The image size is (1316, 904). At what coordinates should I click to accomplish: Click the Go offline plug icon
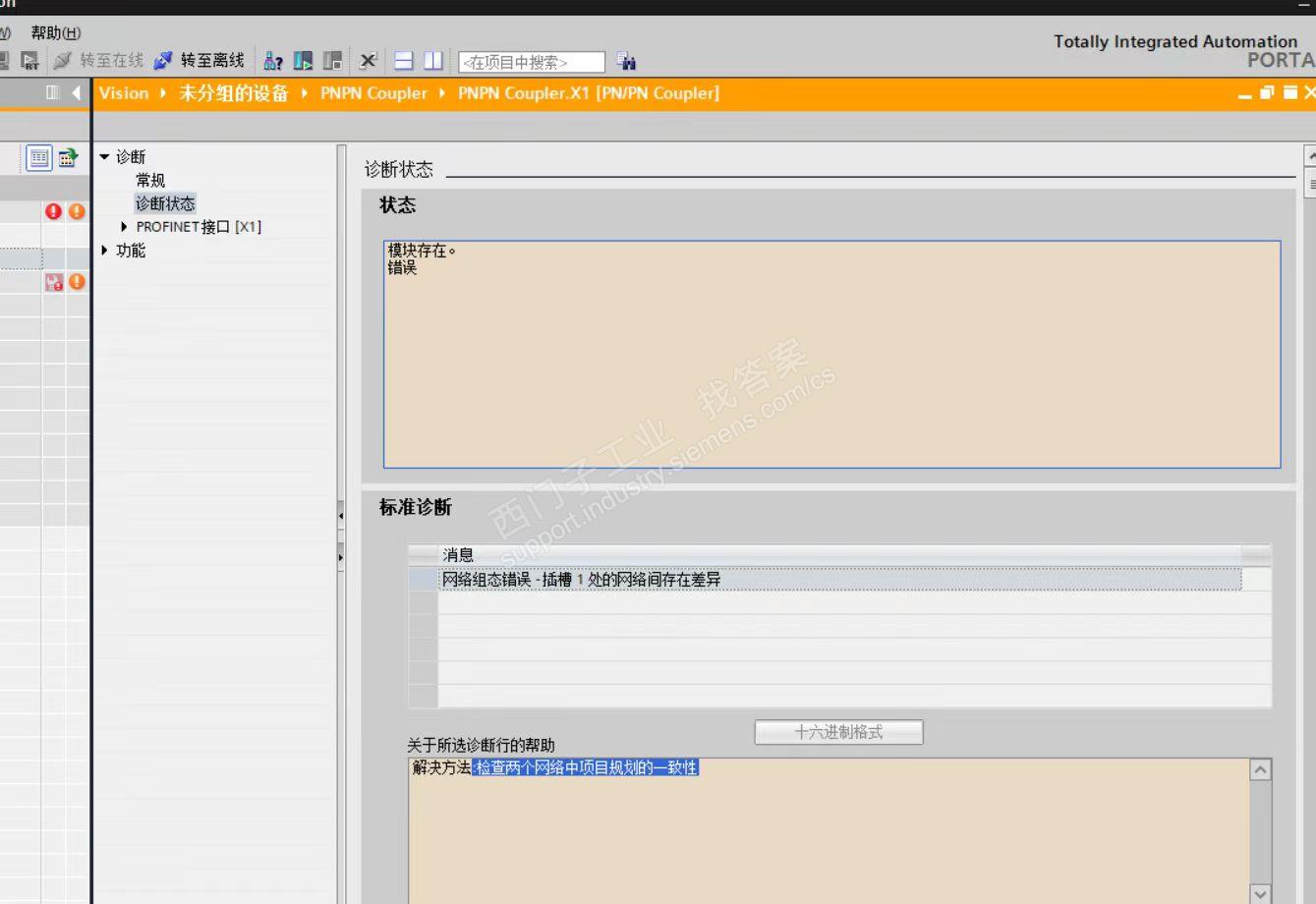coord(163,61)
